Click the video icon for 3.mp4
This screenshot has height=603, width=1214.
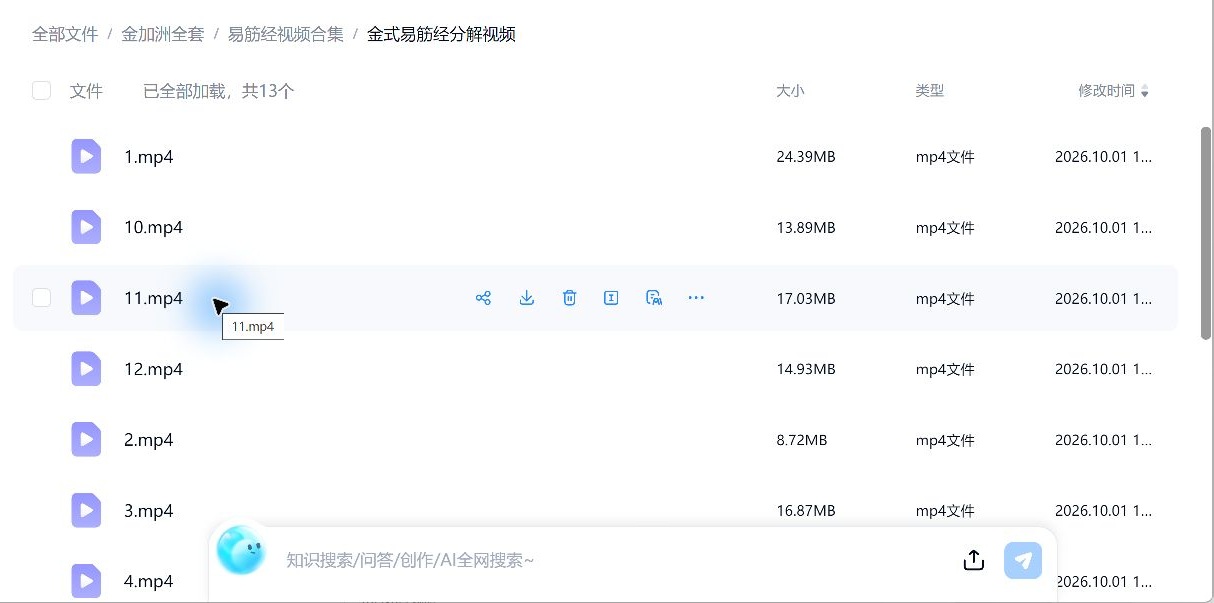click(x=86, y=511)
